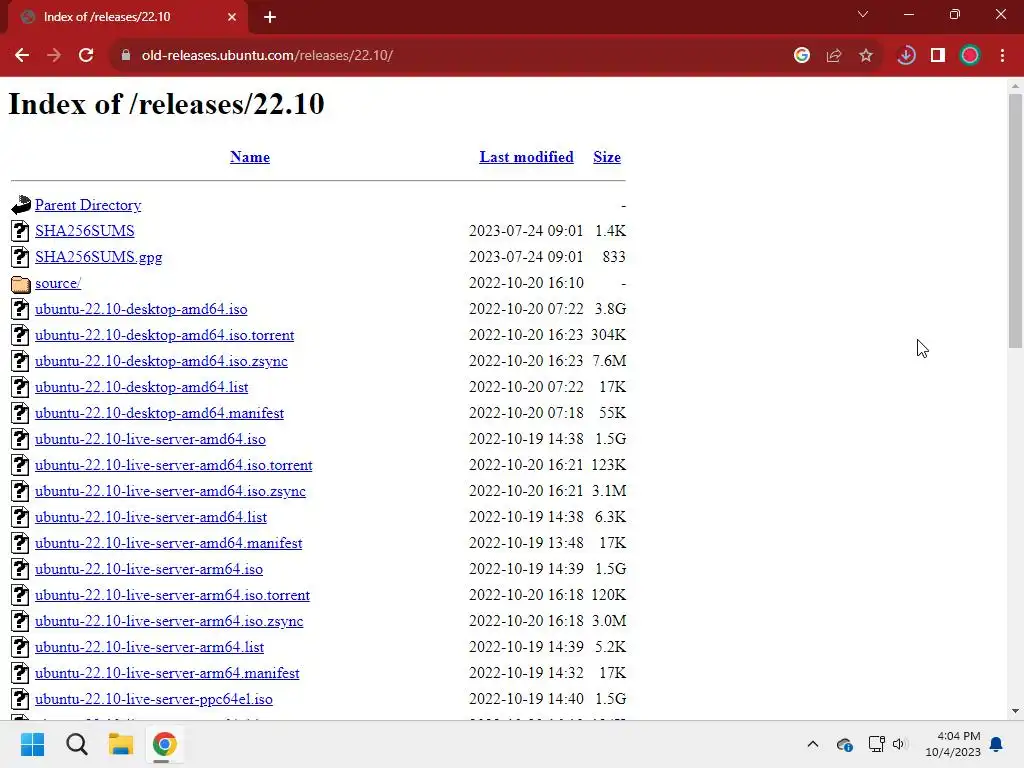Click file icon beside live-server-ppc64el.iso

[x=20, y=699]
